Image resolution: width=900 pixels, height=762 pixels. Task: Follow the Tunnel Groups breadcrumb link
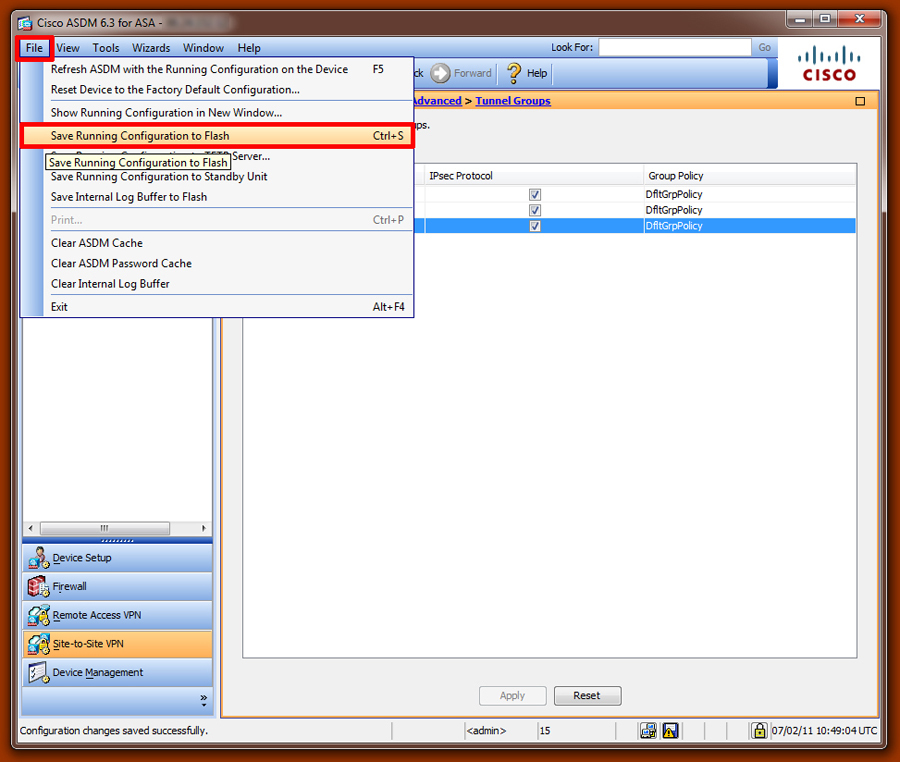(x=513, y=101)
